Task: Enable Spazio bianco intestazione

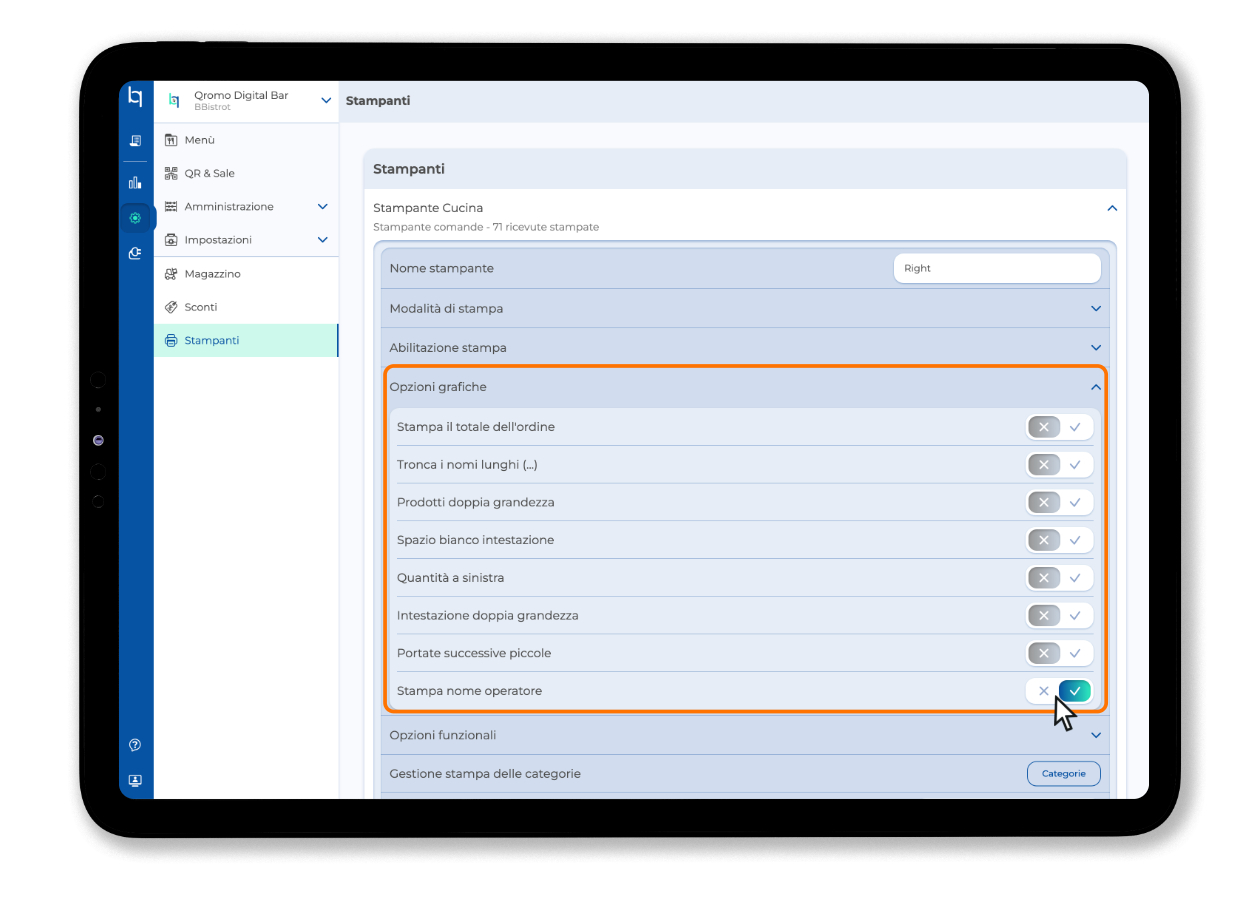Action: [x=1059, y=540]
